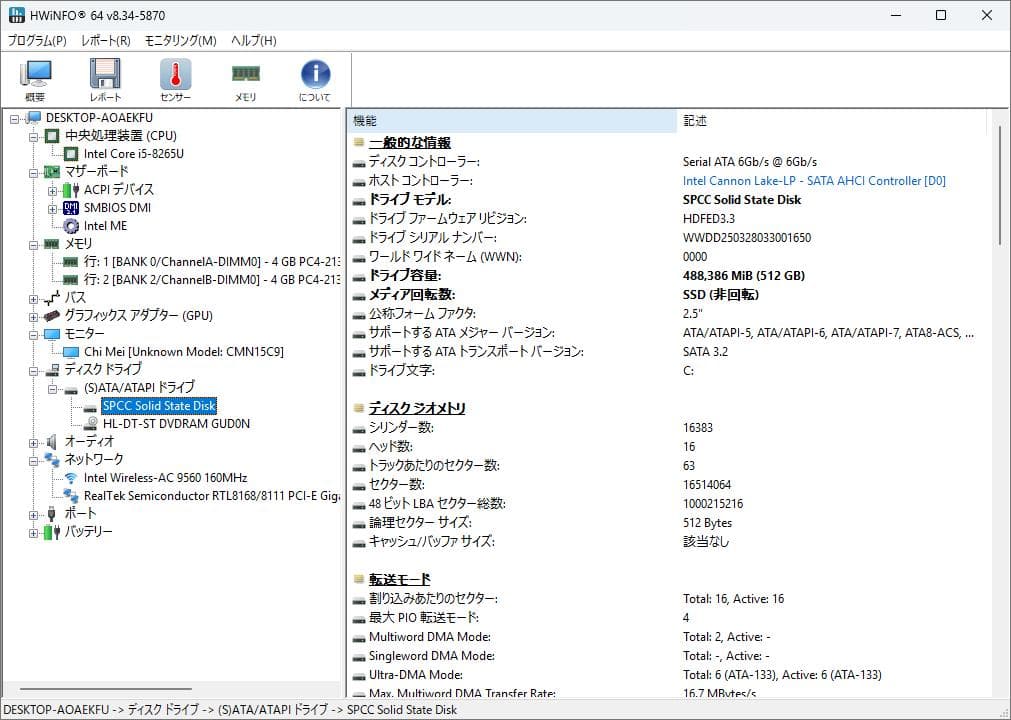
Task: Click the ディスク ジオメトリ section heading
Action: [417, 408]
